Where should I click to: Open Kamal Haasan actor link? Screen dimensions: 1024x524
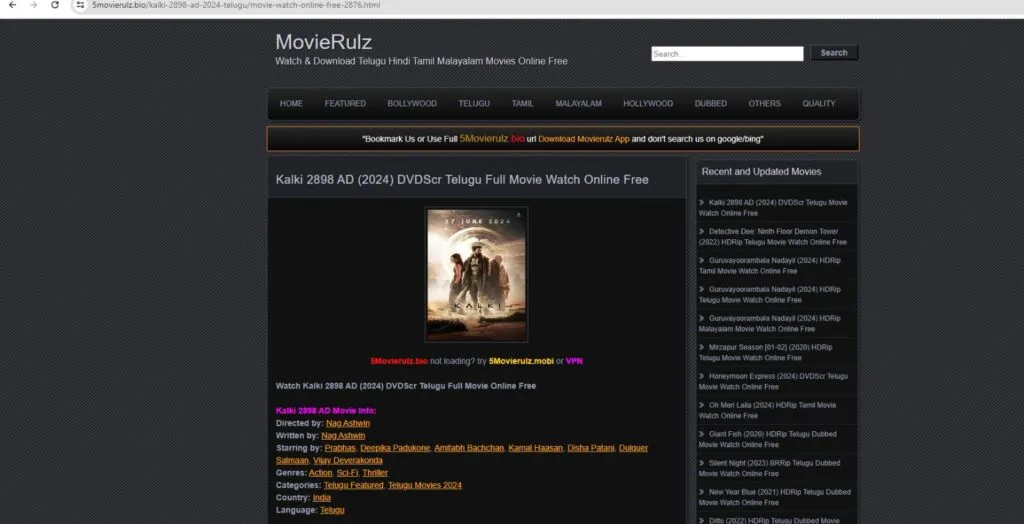click(536, 448)
